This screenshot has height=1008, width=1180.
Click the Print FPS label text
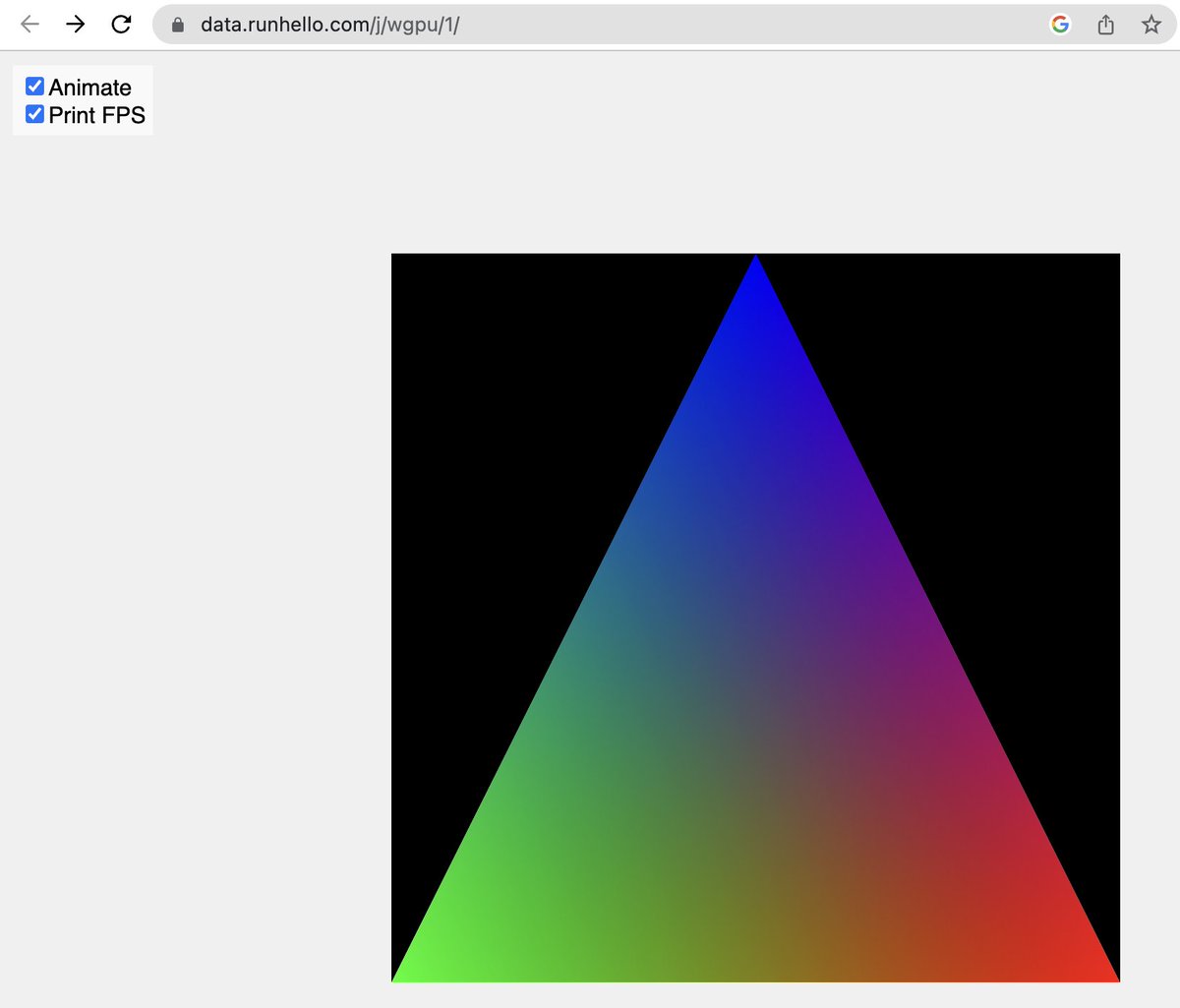(x=96, y=115)
